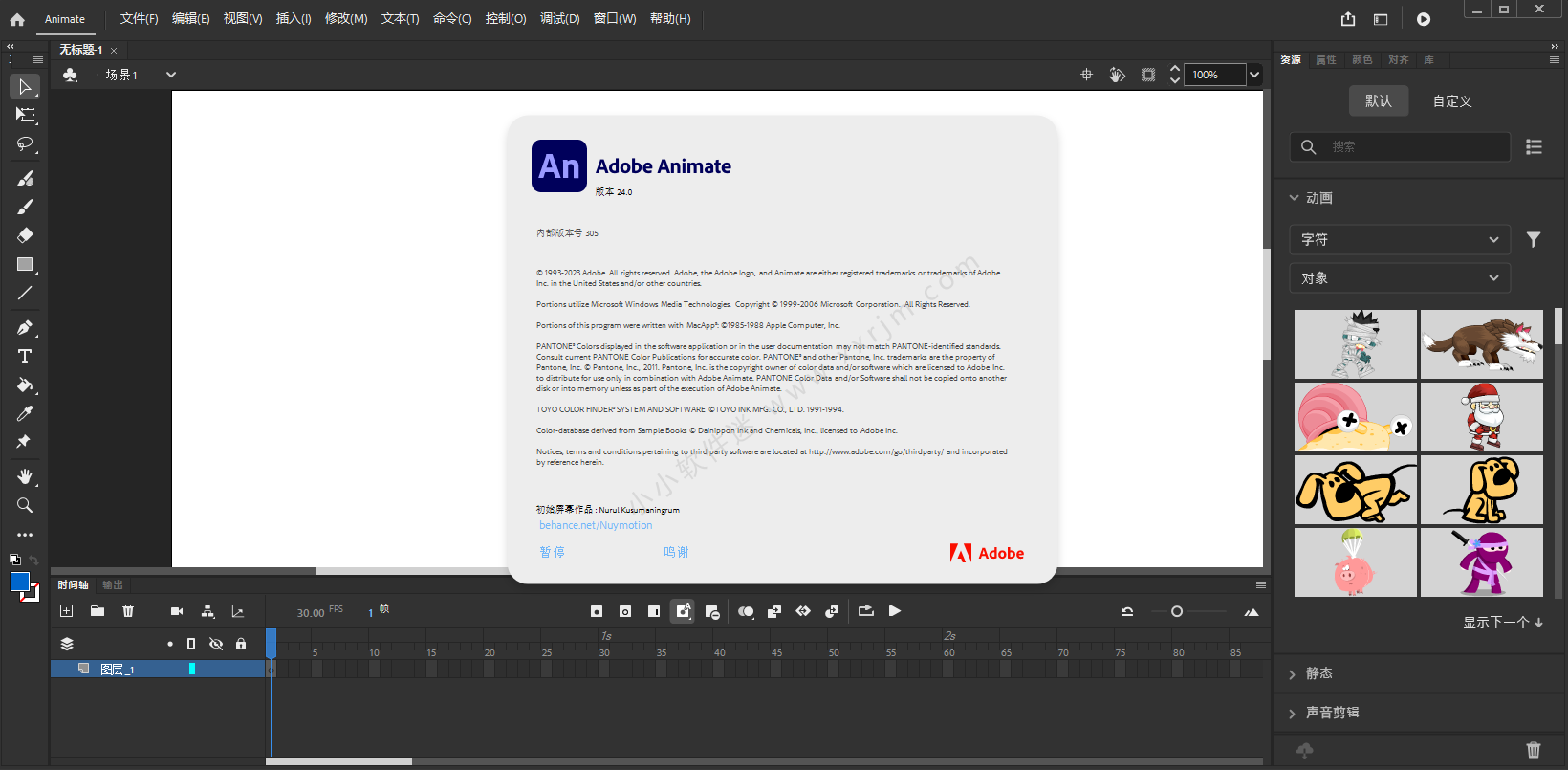The image size is (1568, 770).
Task: Toggle layer highlight dot column
Action: (x=170, y=644)
